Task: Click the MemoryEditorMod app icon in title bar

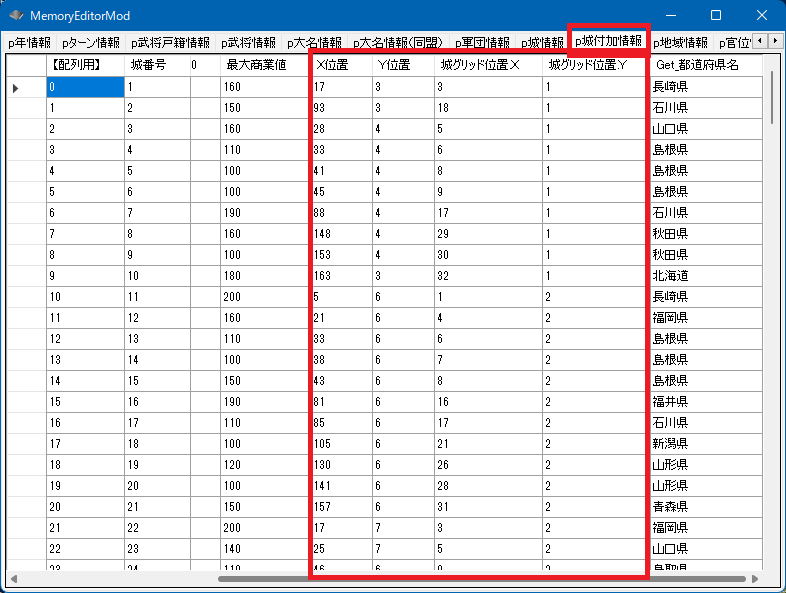Action: [16, 16]
